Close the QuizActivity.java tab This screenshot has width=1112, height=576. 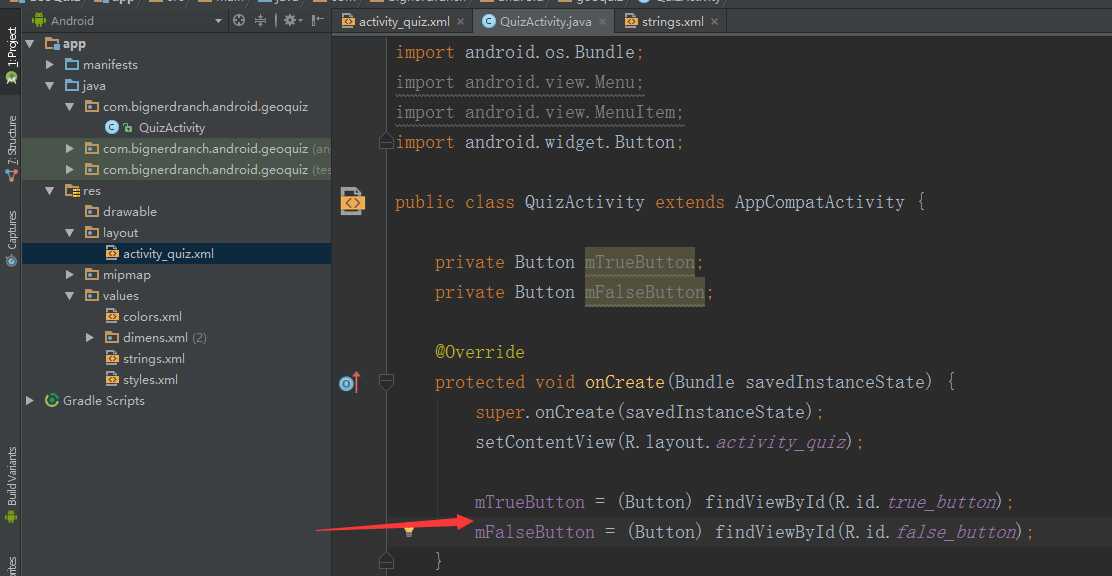click(603, 22)
